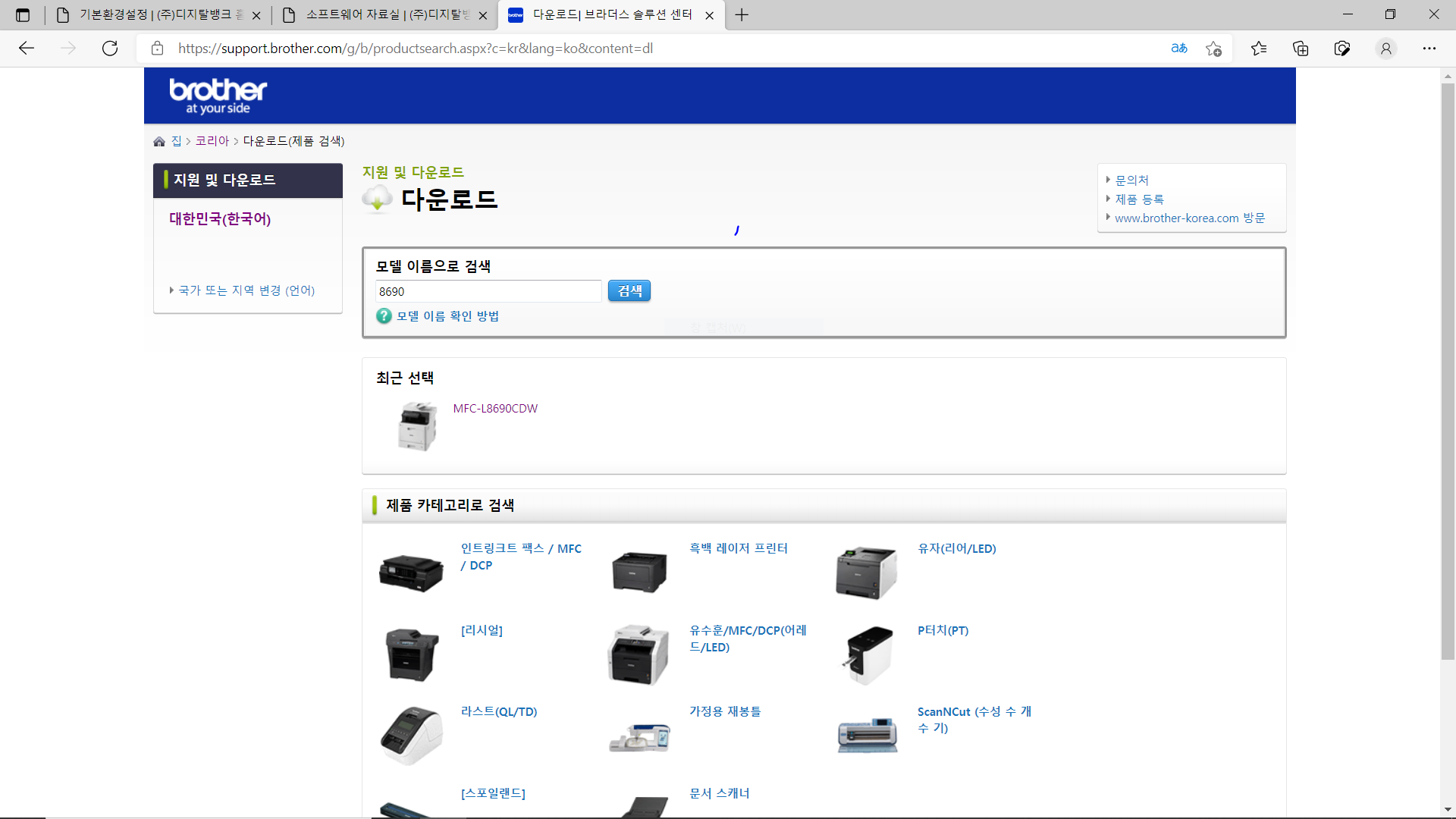This screenshot has width=1456, height=819.
Task: Switch to the 소프트웨어 자료실 tab
Action: (387, 14)
